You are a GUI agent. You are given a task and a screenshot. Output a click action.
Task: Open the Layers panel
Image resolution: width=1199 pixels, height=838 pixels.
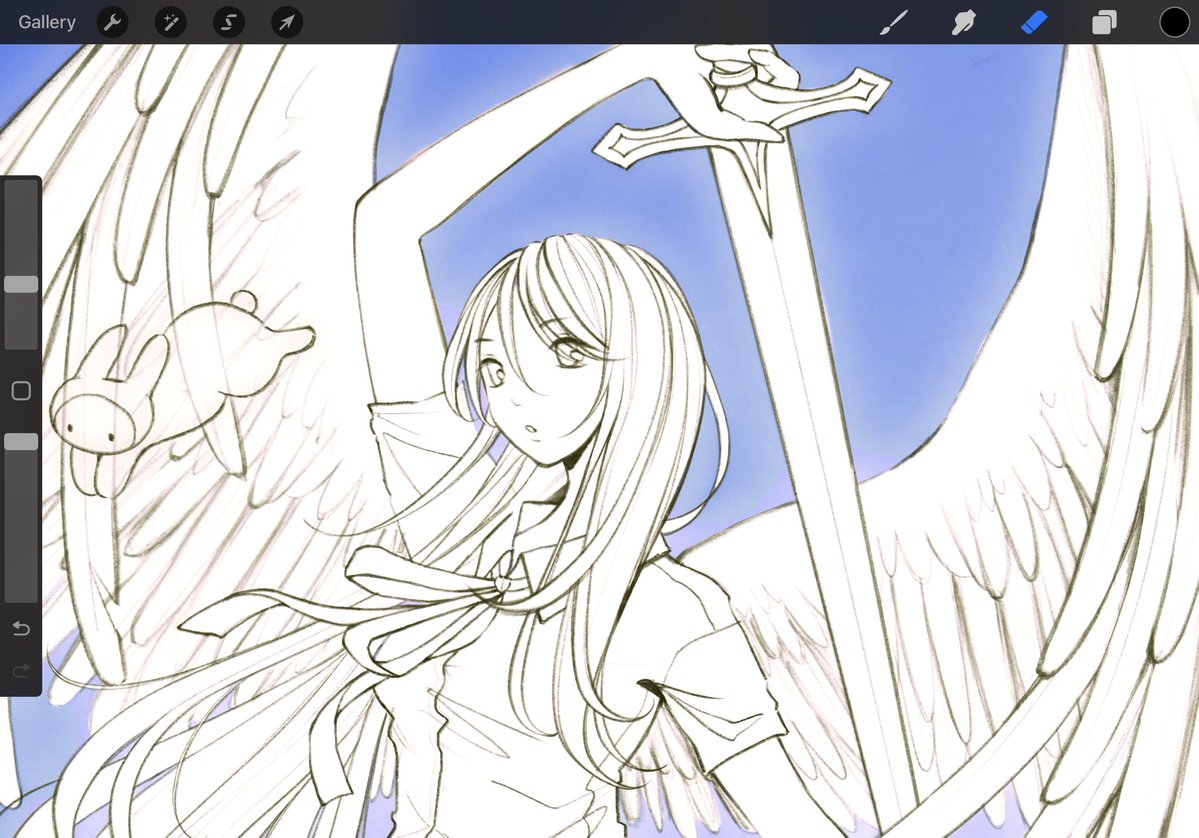click(1104, 22)
